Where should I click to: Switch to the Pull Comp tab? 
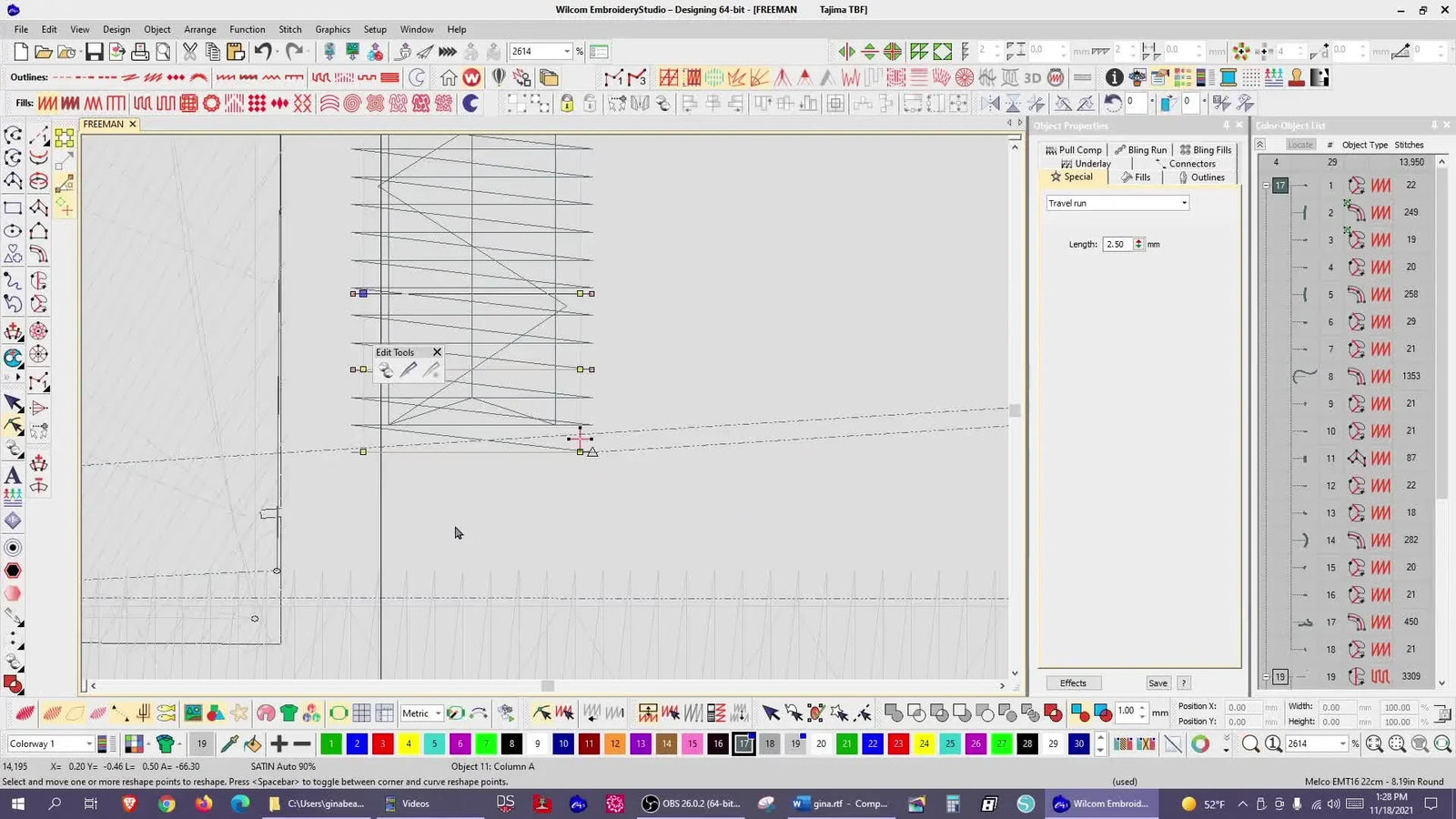(1074, 150)
